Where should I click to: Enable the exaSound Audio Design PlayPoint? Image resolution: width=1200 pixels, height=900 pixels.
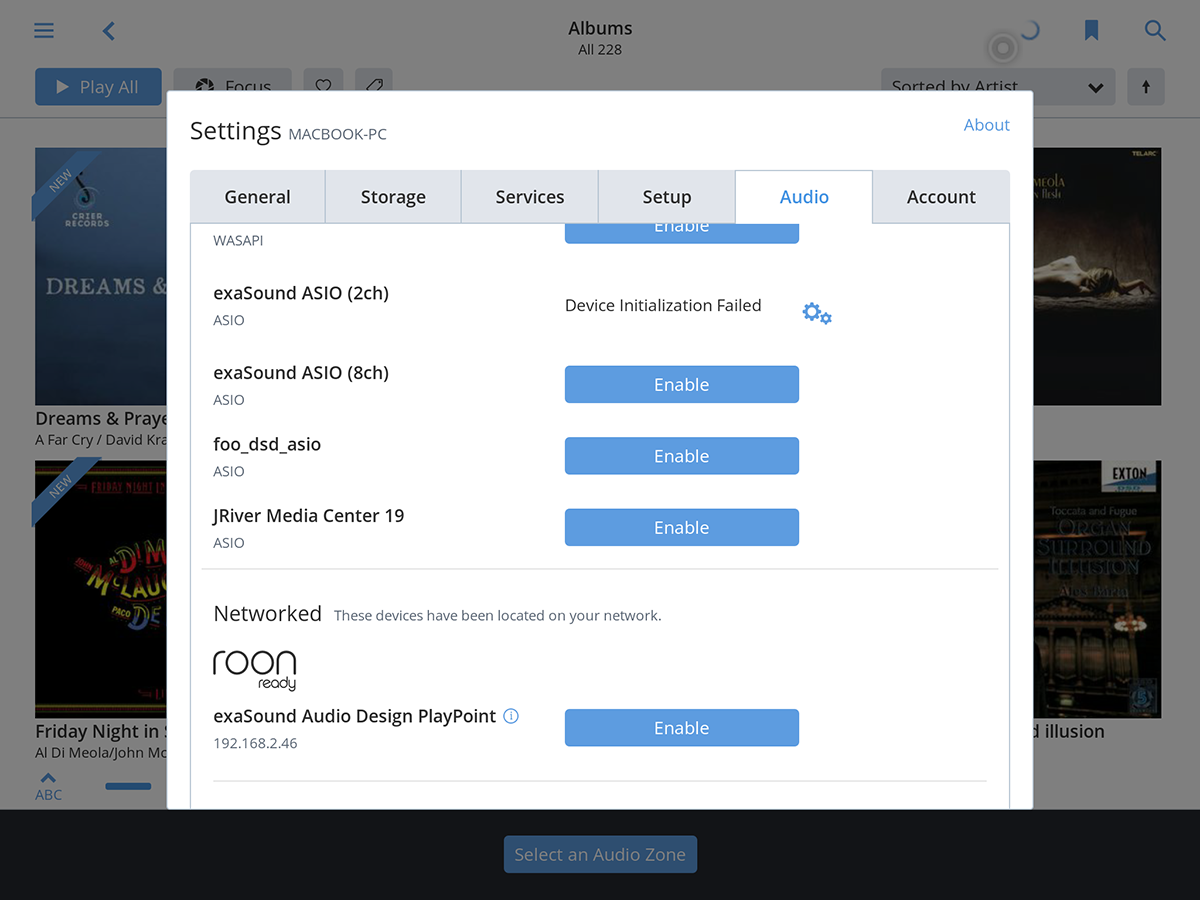click(682, 728)
